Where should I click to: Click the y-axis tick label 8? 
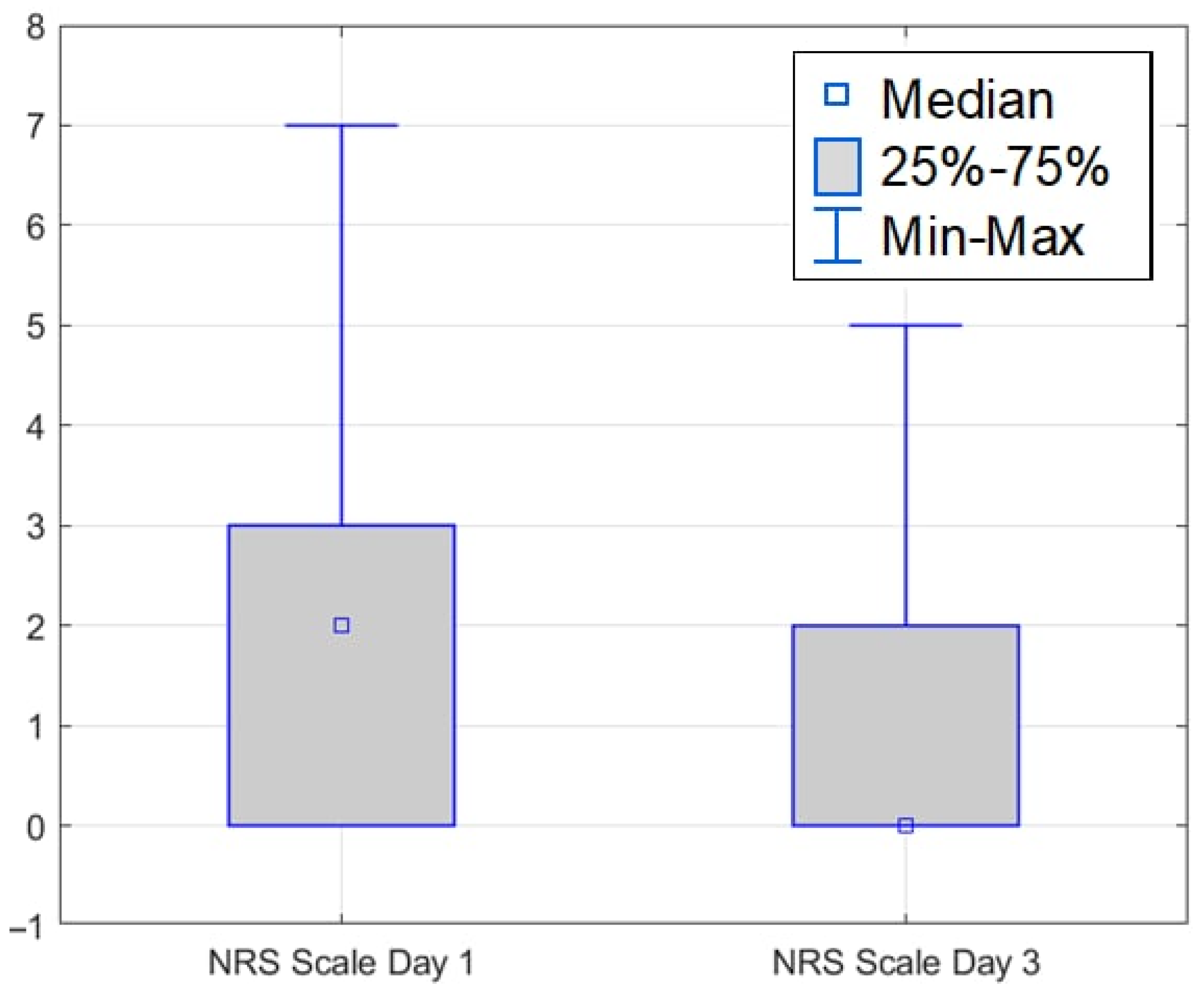35,27
